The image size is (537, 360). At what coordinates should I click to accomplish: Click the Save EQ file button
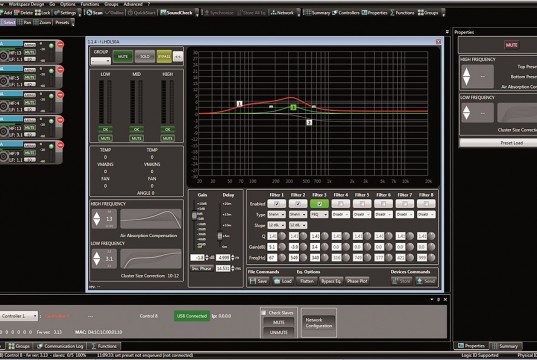coord(259,281)
